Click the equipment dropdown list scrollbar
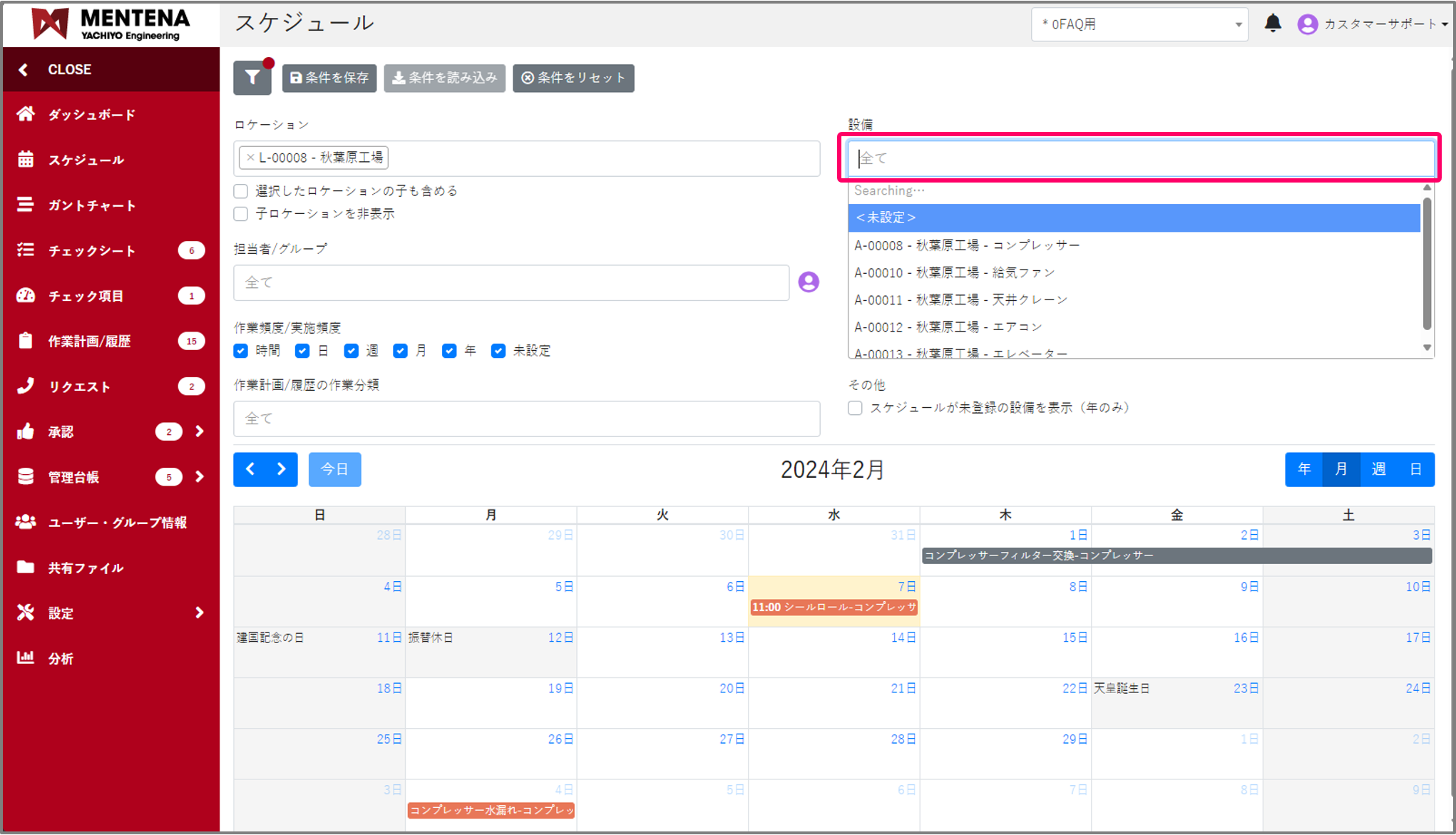 (x=1427, y=264)
